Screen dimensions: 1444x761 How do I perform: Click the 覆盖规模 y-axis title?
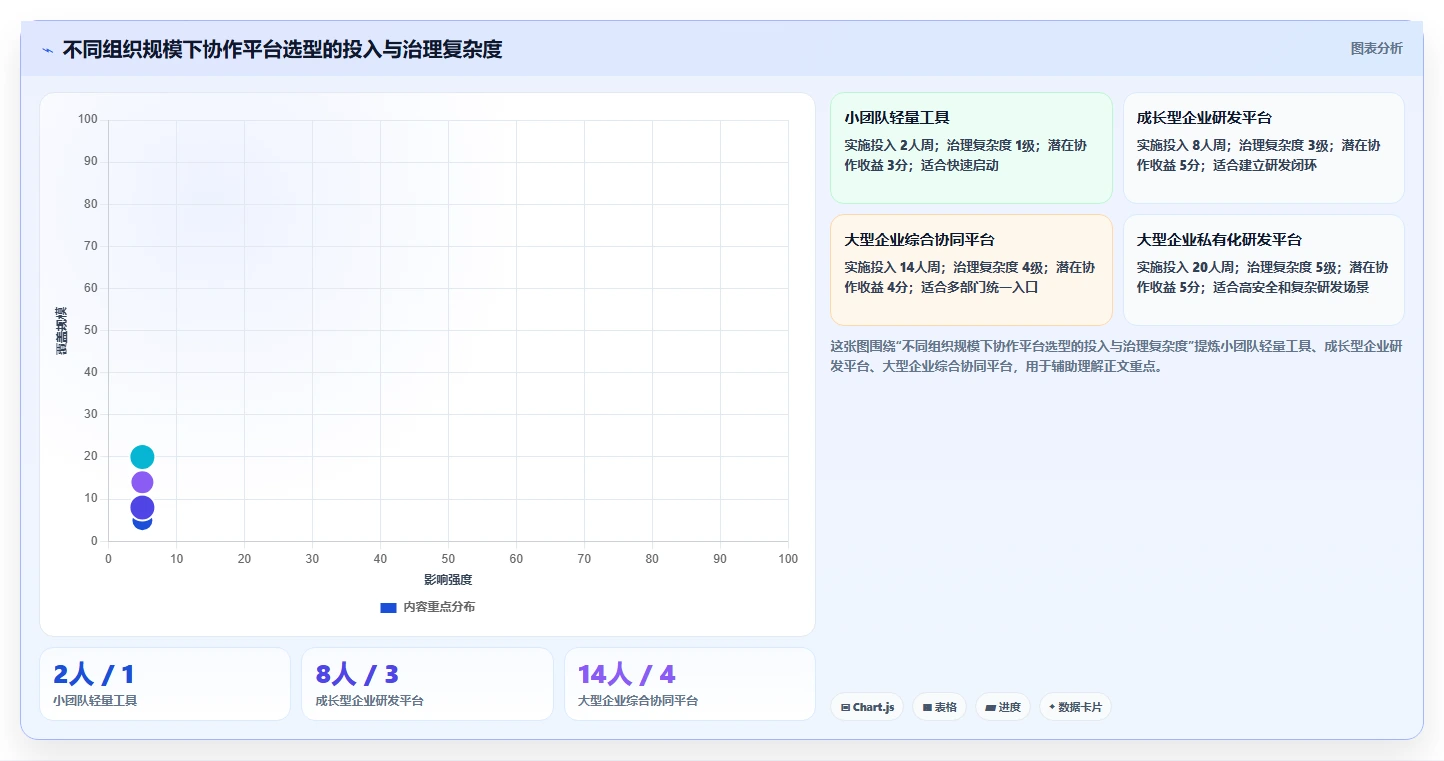(61, 330)
